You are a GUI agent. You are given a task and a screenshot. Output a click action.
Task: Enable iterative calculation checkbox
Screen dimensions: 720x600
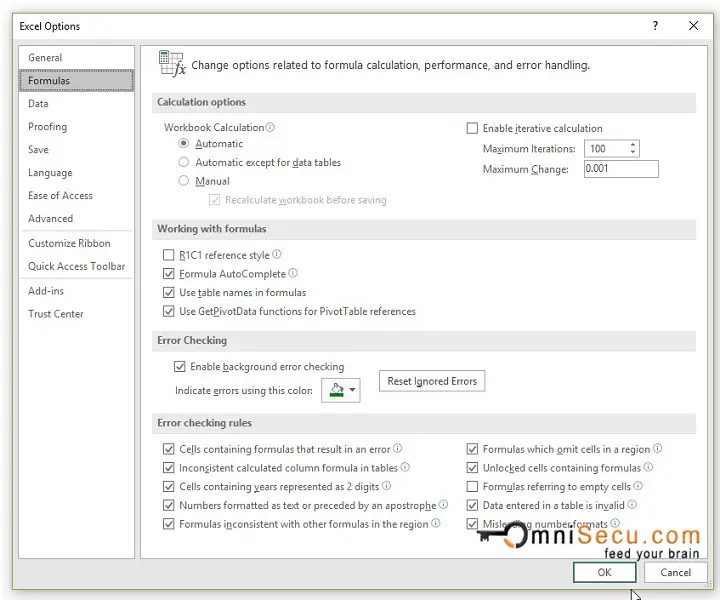472,128
